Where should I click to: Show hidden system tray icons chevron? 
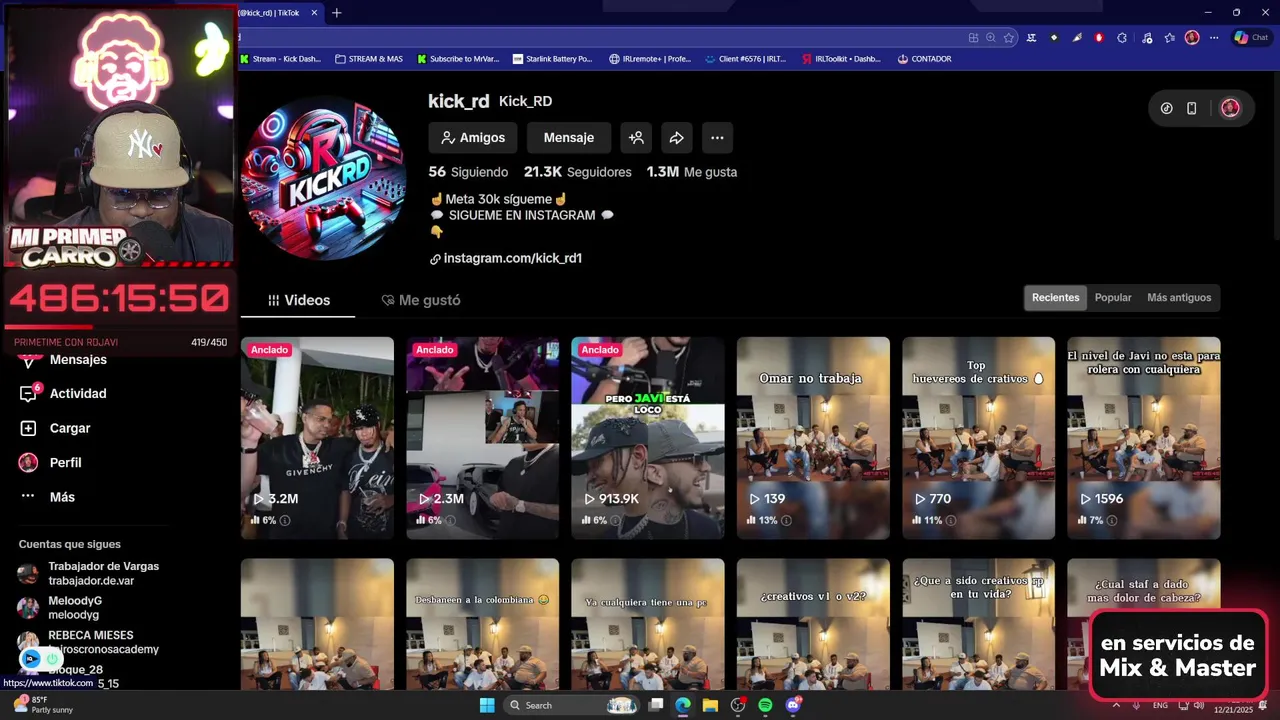coord(1116,705)
